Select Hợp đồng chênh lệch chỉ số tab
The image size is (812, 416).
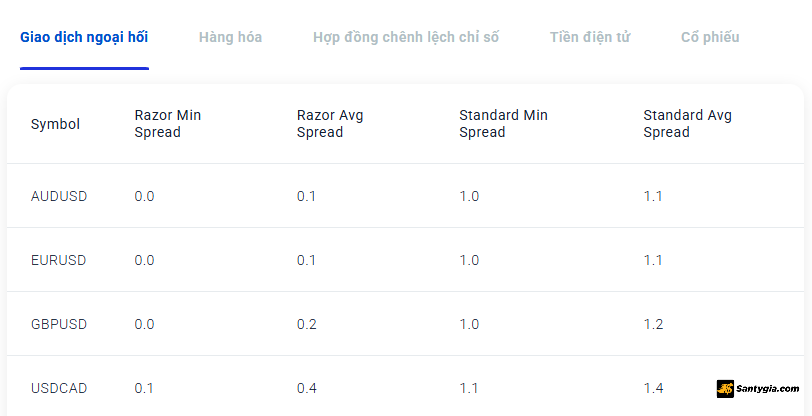pyautogui.click(x=405, y=38)
